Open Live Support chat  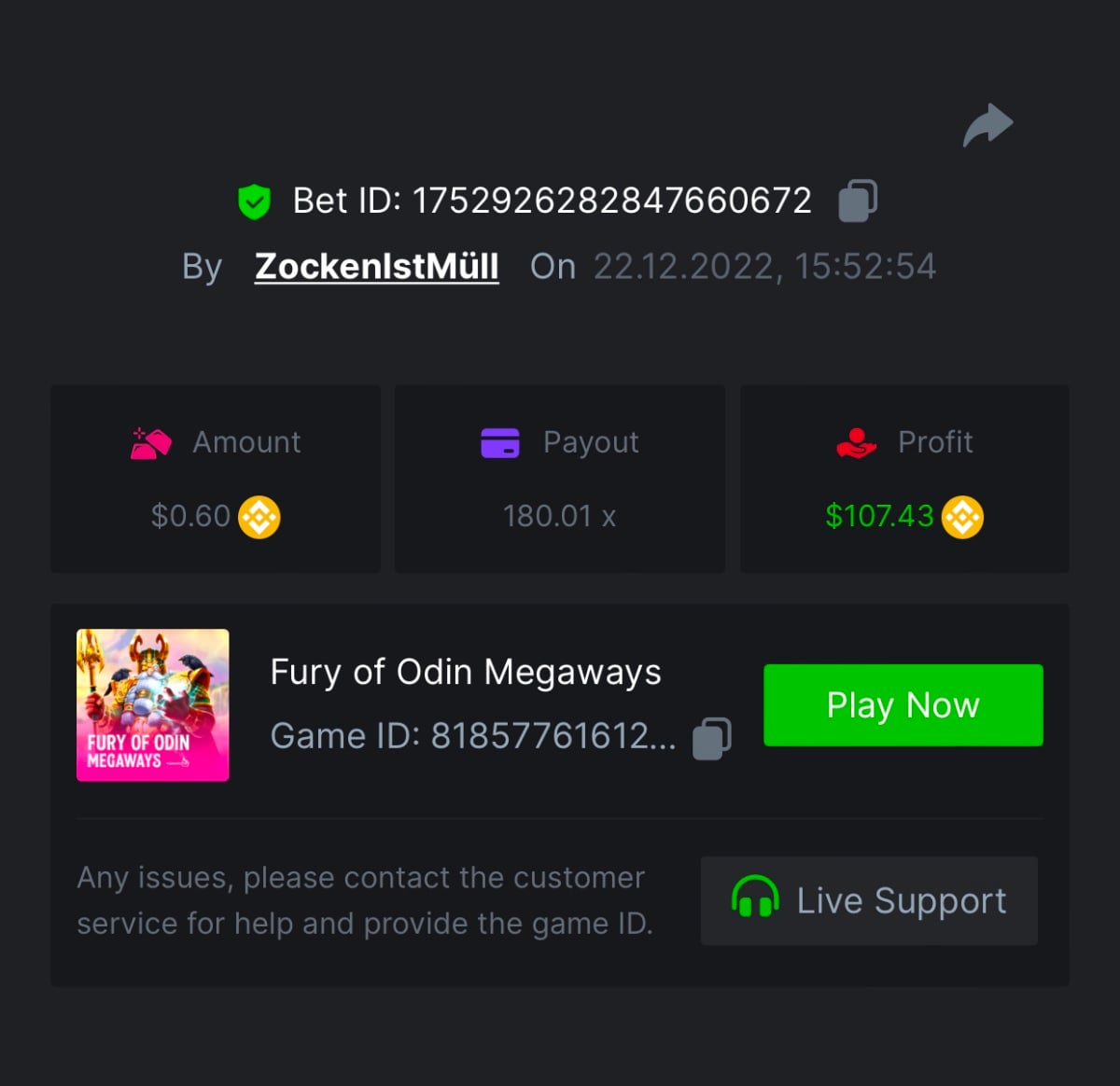tap(869, 900)
